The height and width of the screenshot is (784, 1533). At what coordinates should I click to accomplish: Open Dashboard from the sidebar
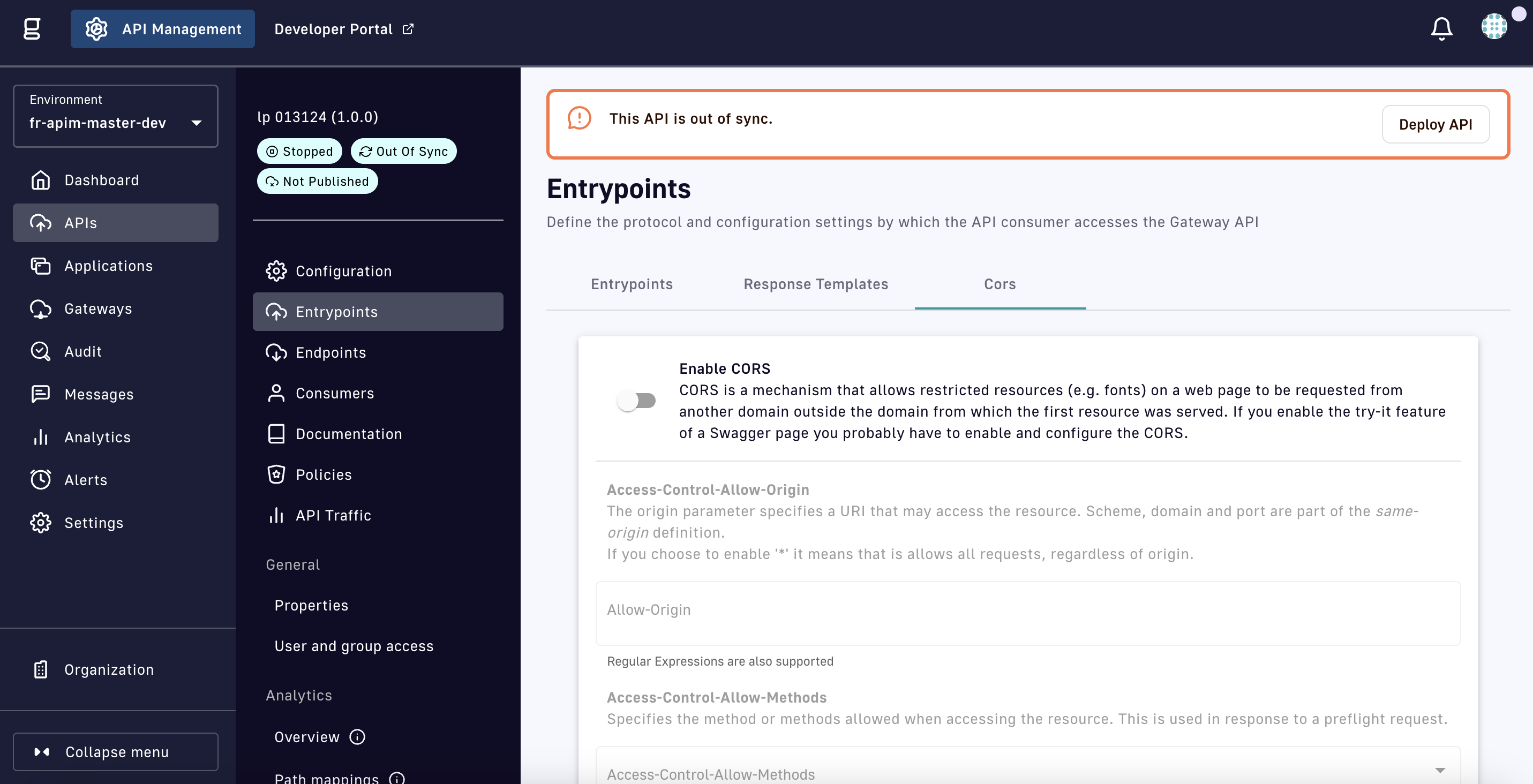[101, 180]
